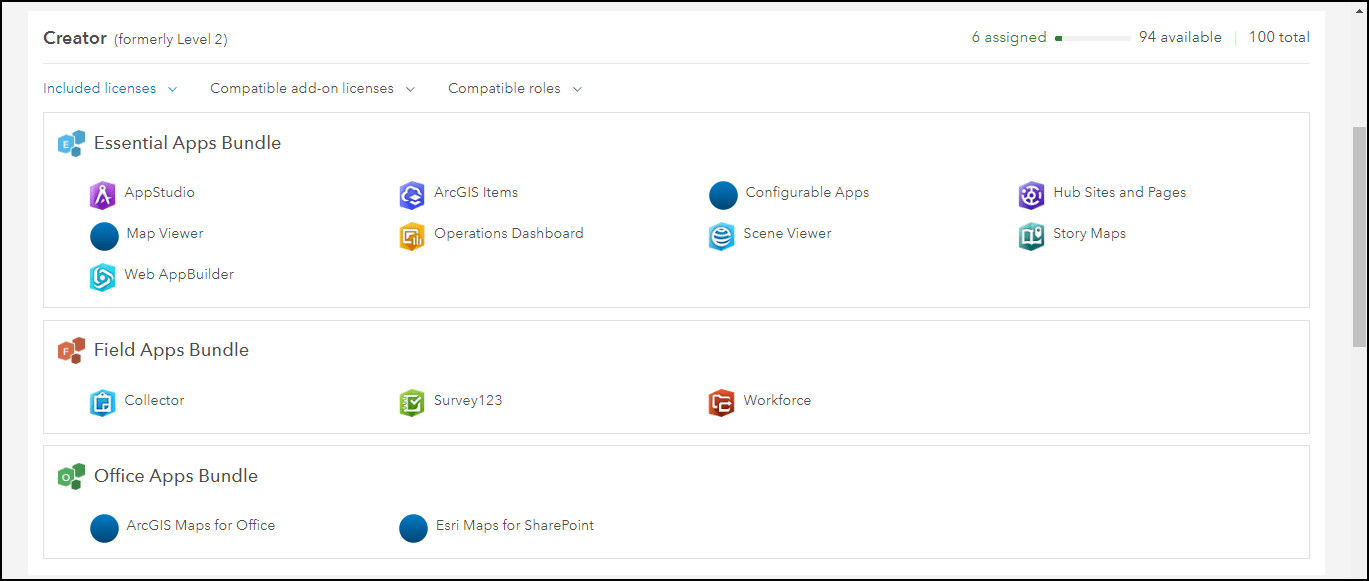This screenshot has height=581, width=1369.
Task: Click the Story Maps icon
Action: [x=1031, y=236]
